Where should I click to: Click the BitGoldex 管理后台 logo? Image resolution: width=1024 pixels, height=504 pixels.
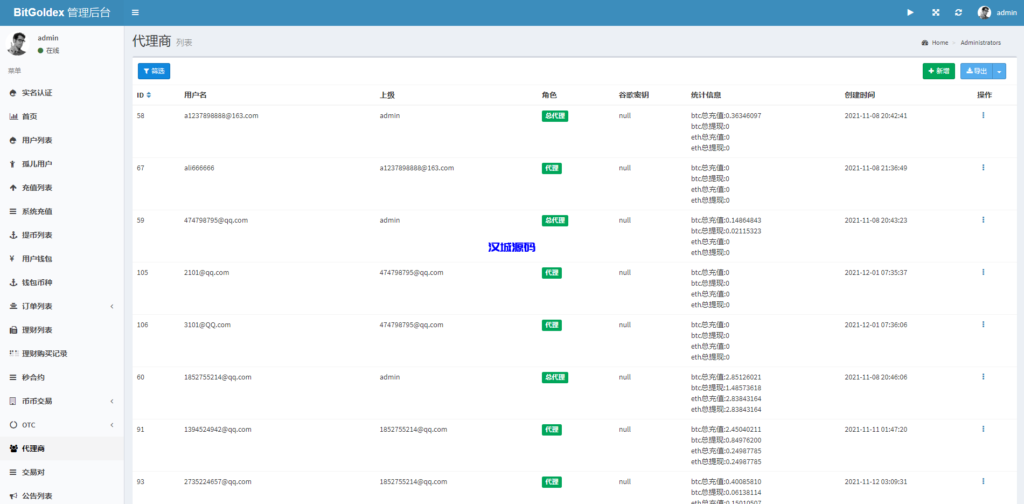(x=62, y=12)
